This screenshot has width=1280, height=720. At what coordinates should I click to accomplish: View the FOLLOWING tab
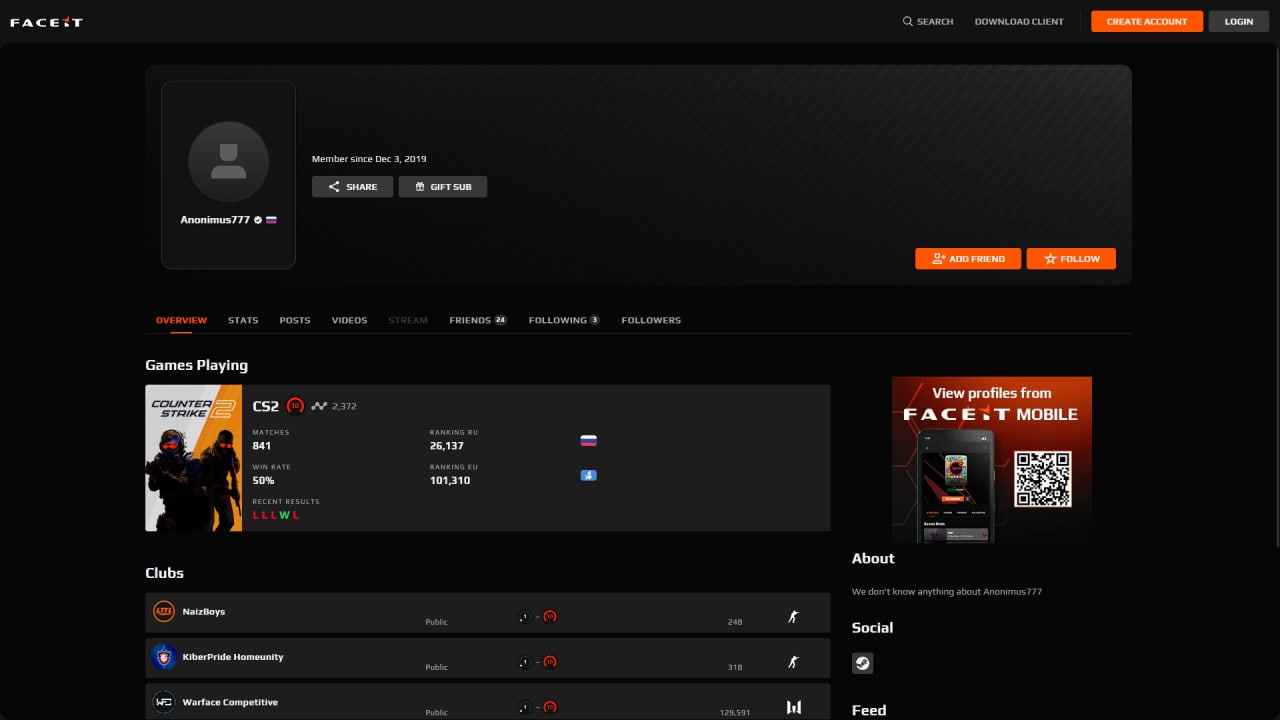pos(563,319)
